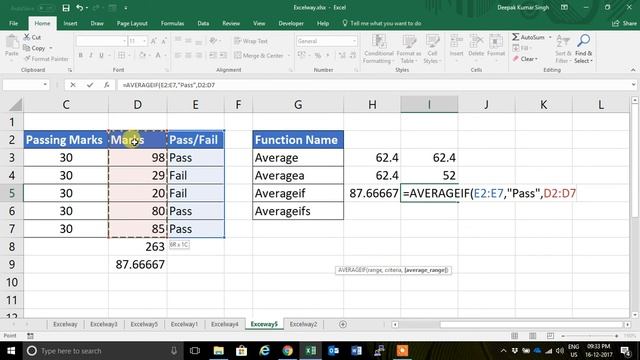640x360 pixels.
Task: Add a new sheet with plus icon
Action: (x=343, y=324)
